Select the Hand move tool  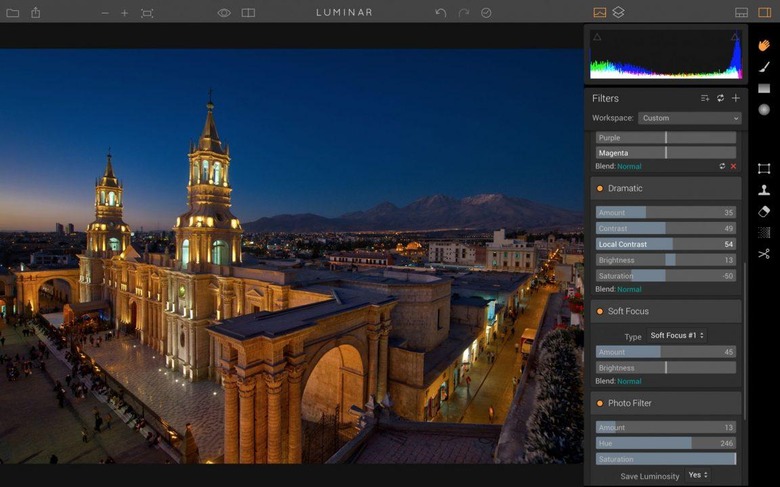764,45
